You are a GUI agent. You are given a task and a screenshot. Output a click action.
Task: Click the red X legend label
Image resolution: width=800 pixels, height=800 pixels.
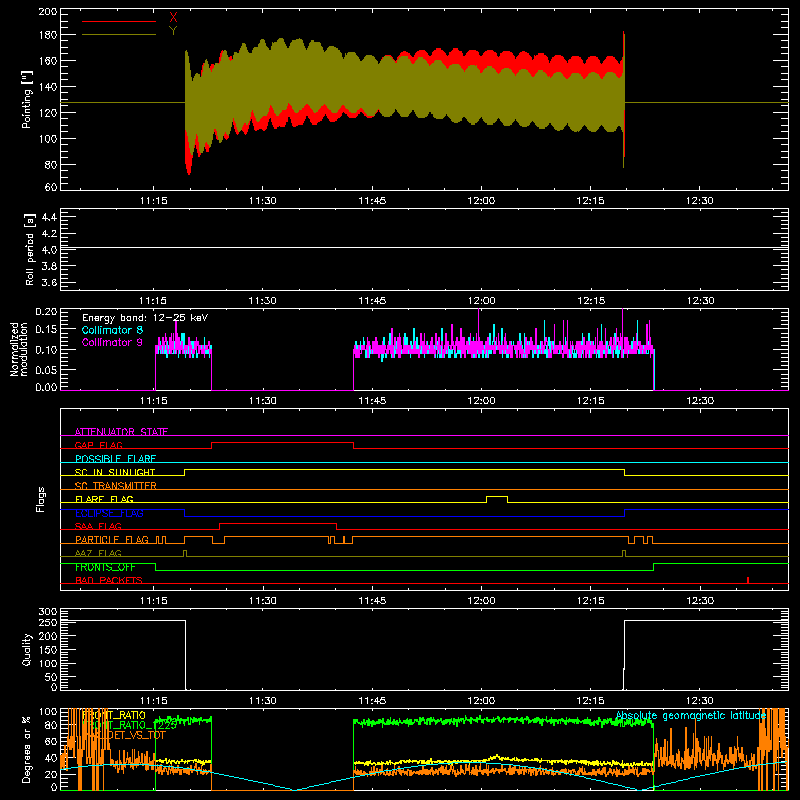[x=173, y=18]
